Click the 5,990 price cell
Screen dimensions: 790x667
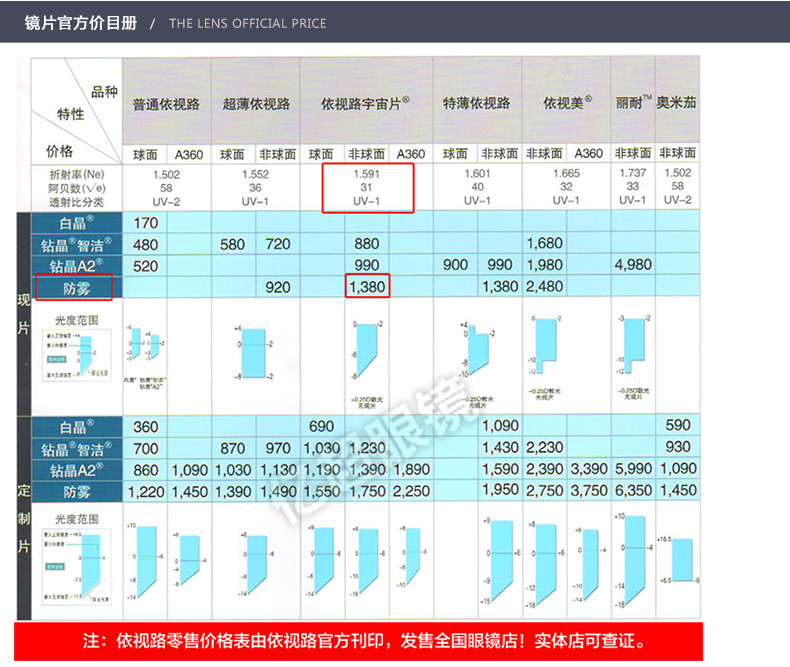pos(633,469)
